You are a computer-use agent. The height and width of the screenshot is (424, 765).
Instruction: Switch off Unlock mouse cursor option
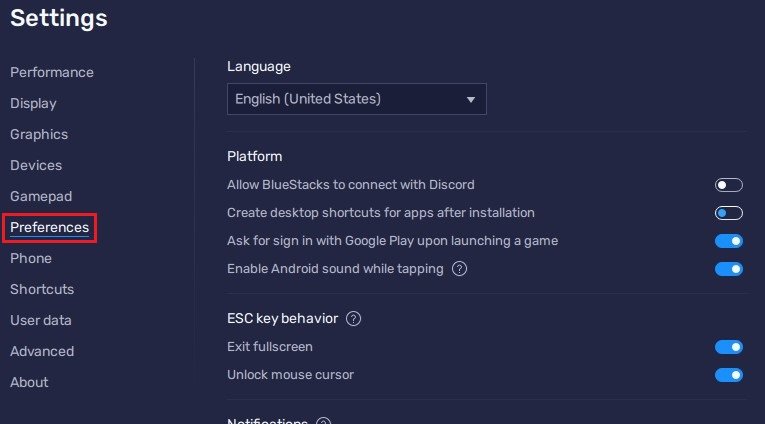[729, 375]
